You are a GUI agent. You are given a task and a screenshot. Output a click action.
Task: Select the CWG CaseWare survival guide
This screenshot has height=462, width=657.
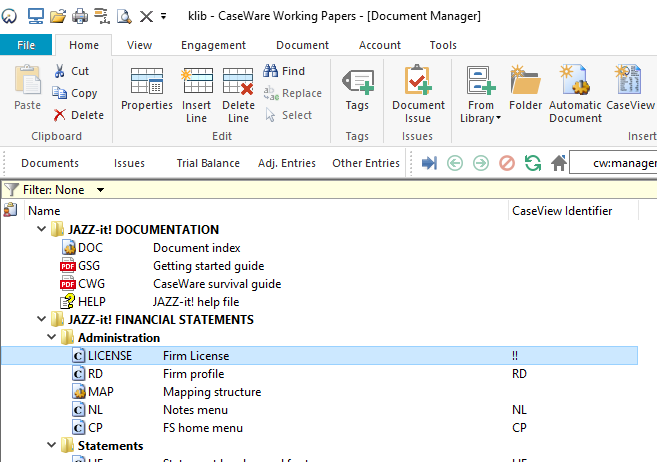click(319, 284)
